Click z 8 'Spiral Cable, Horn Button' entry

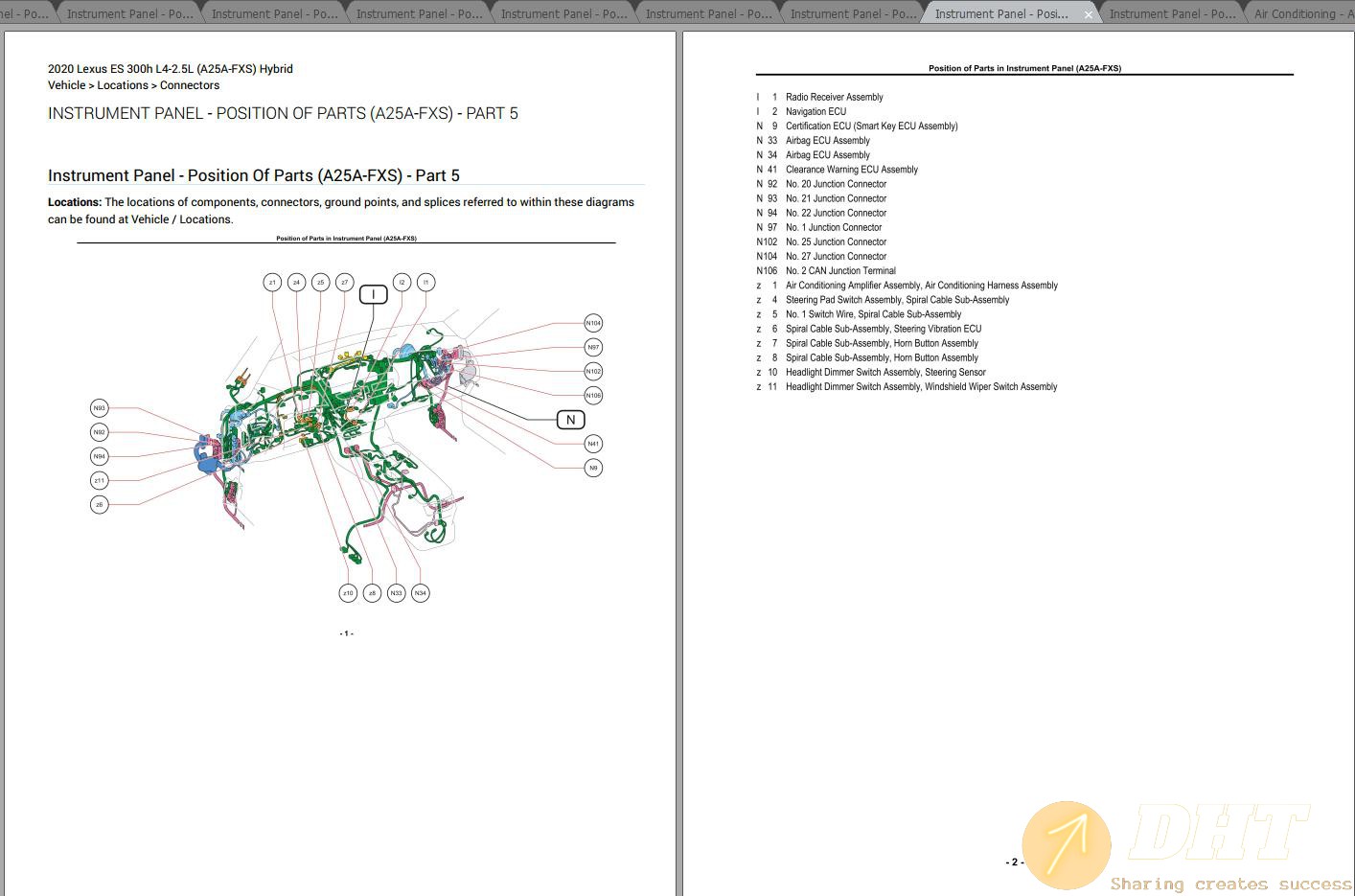[882, 357]
